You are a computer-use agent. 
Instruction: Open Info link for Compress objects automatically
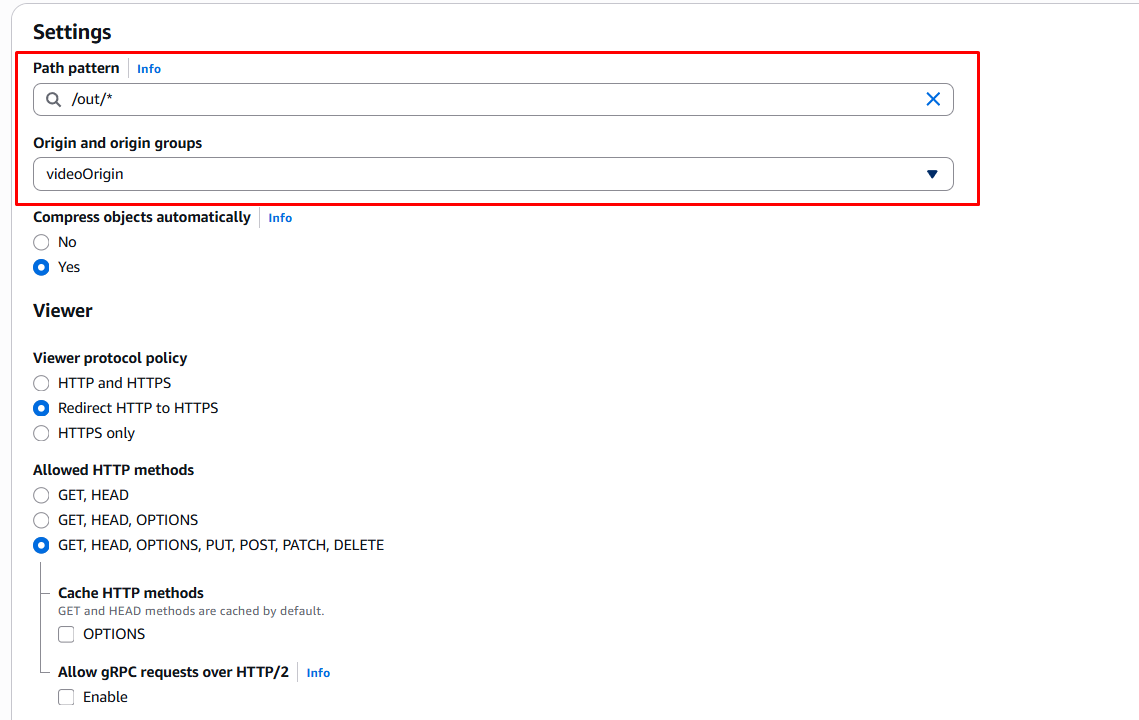coord(280,218)
